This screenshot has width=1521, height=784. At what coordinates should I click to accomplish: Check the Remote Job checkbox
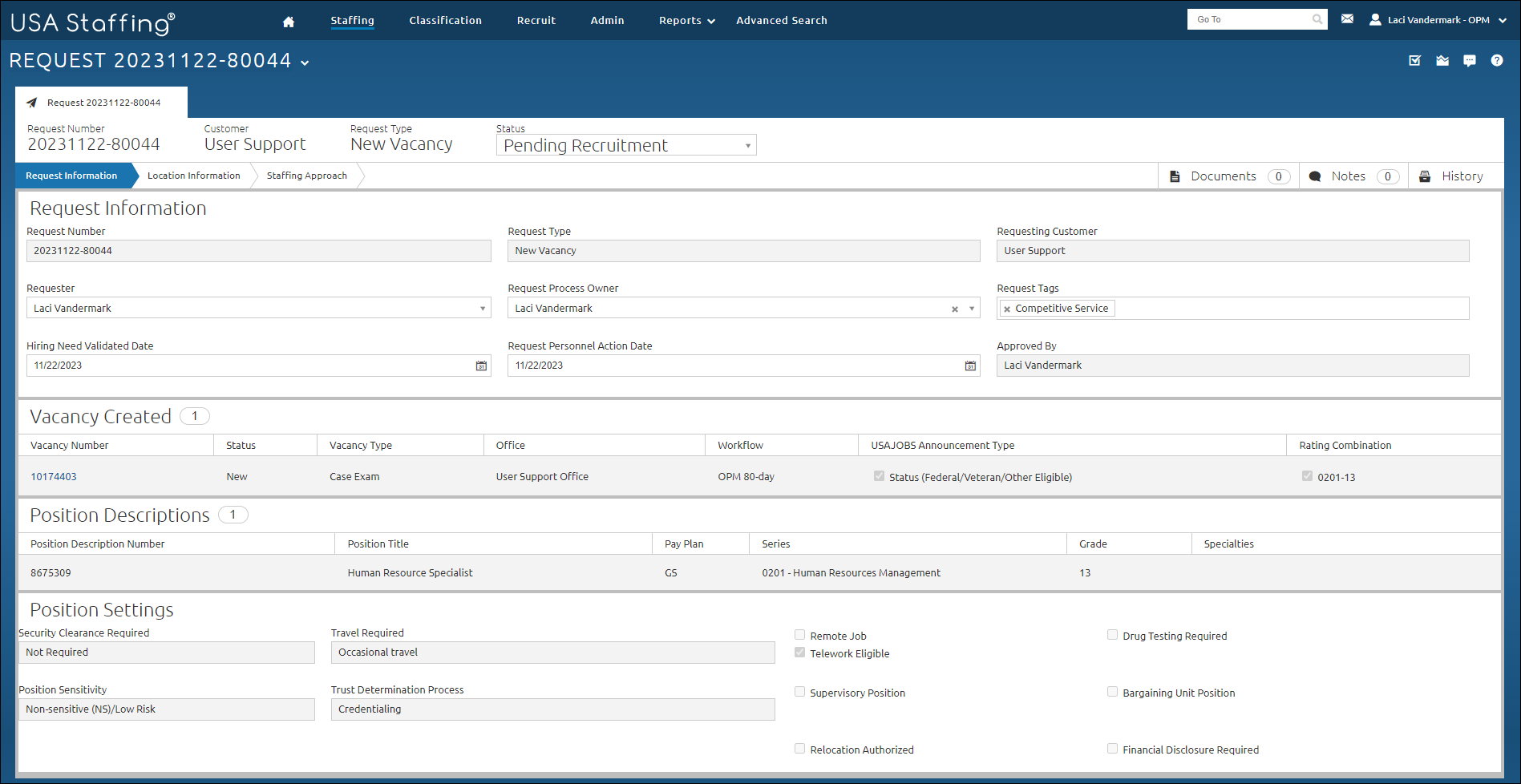tap(799, 634)
